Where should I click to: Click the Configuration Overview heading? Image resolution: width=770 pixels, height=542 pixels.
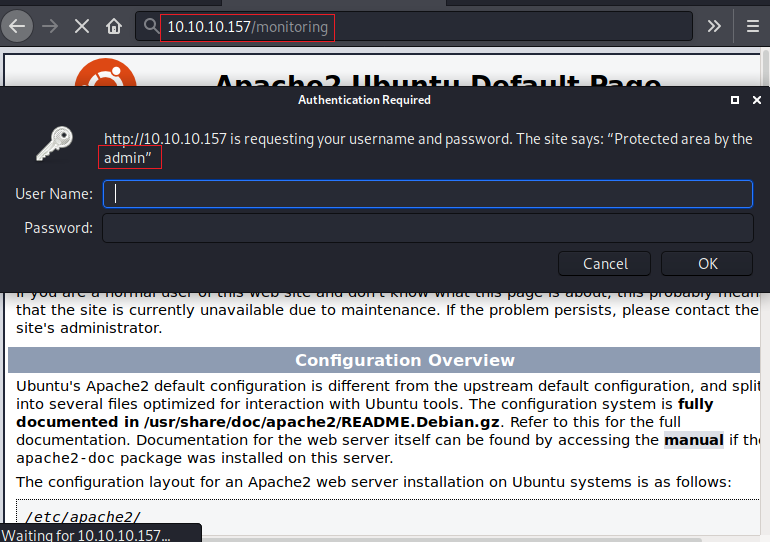click(x=405, y=360)
